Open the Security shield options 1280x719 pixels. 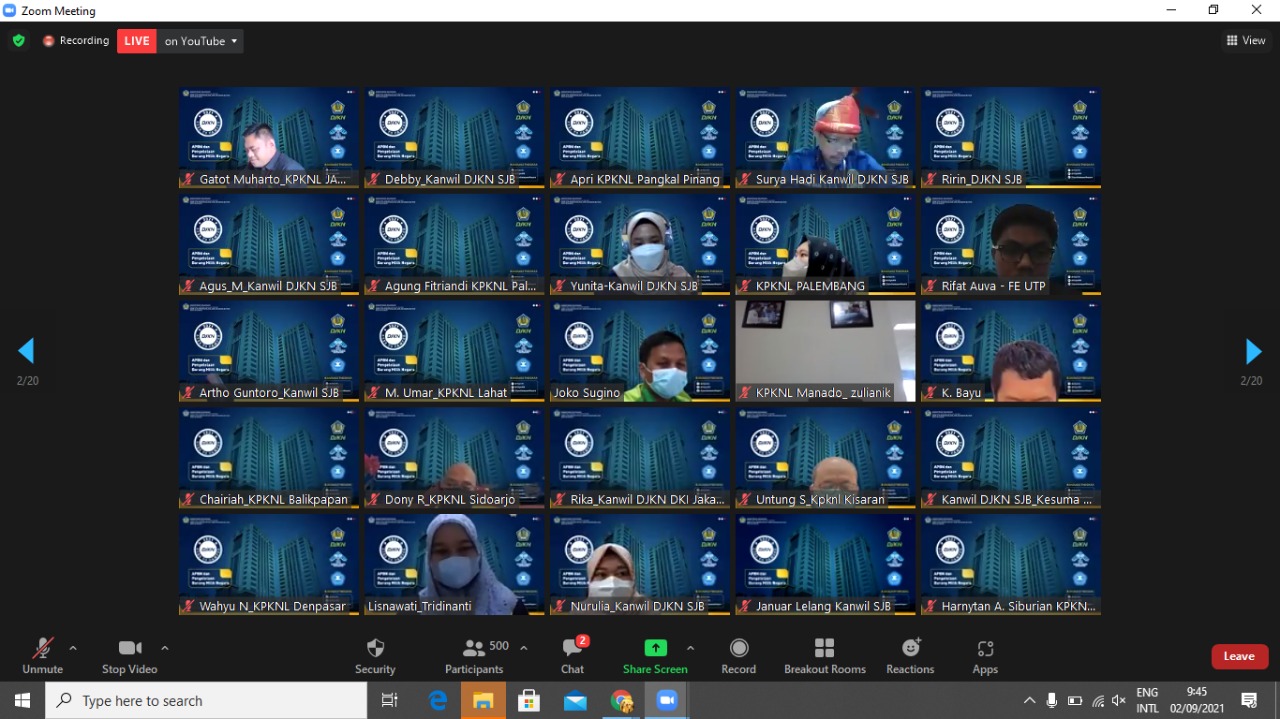375,655
